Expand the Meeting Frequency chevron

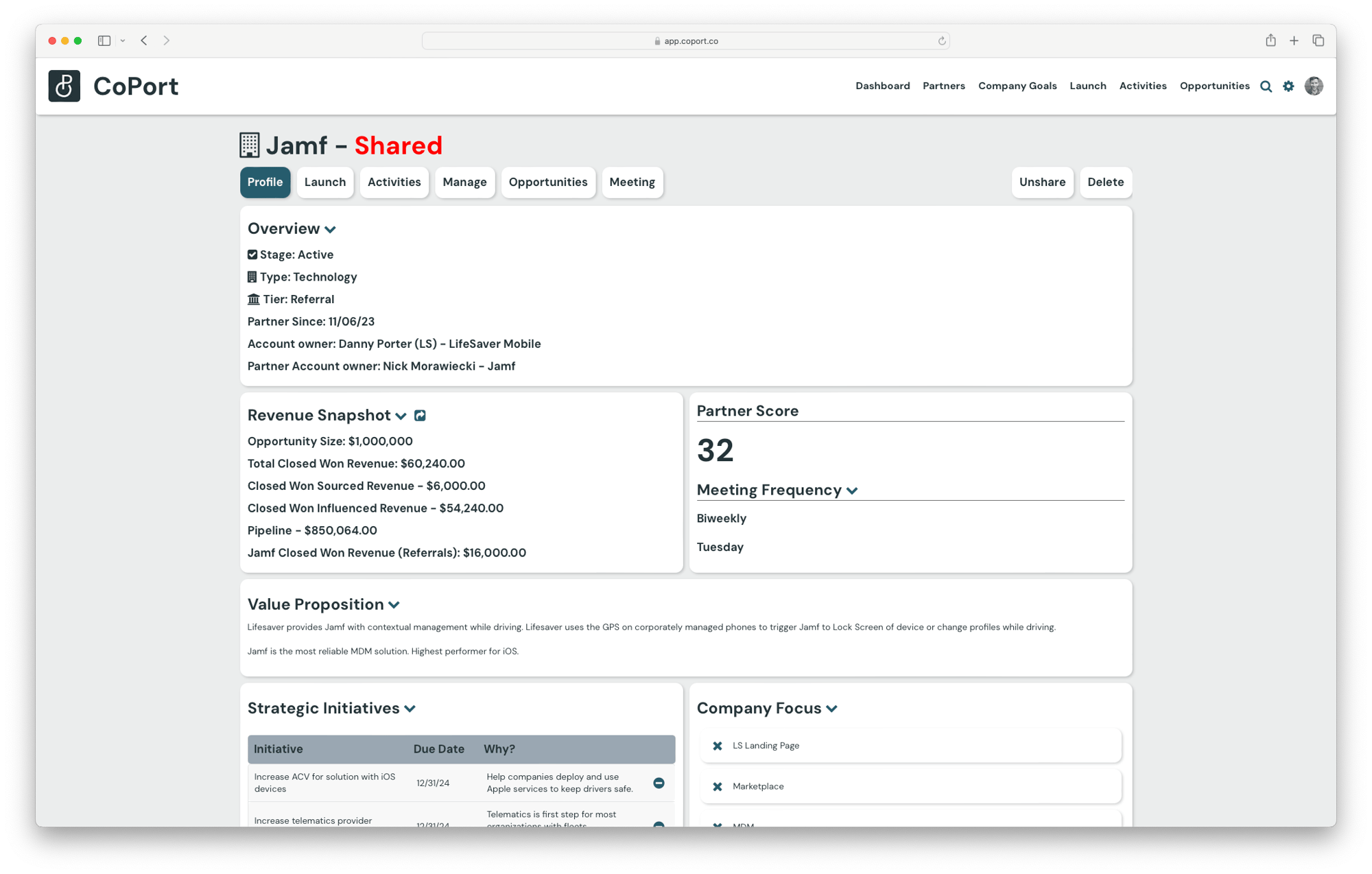click(852, 491)
